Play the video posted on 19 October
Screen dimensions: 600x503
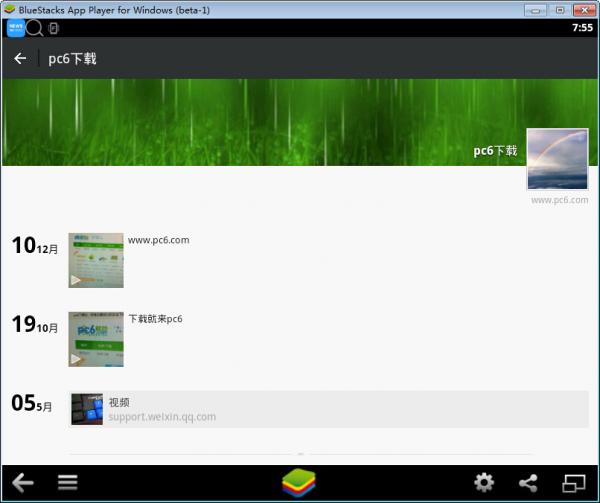[96, 339]
